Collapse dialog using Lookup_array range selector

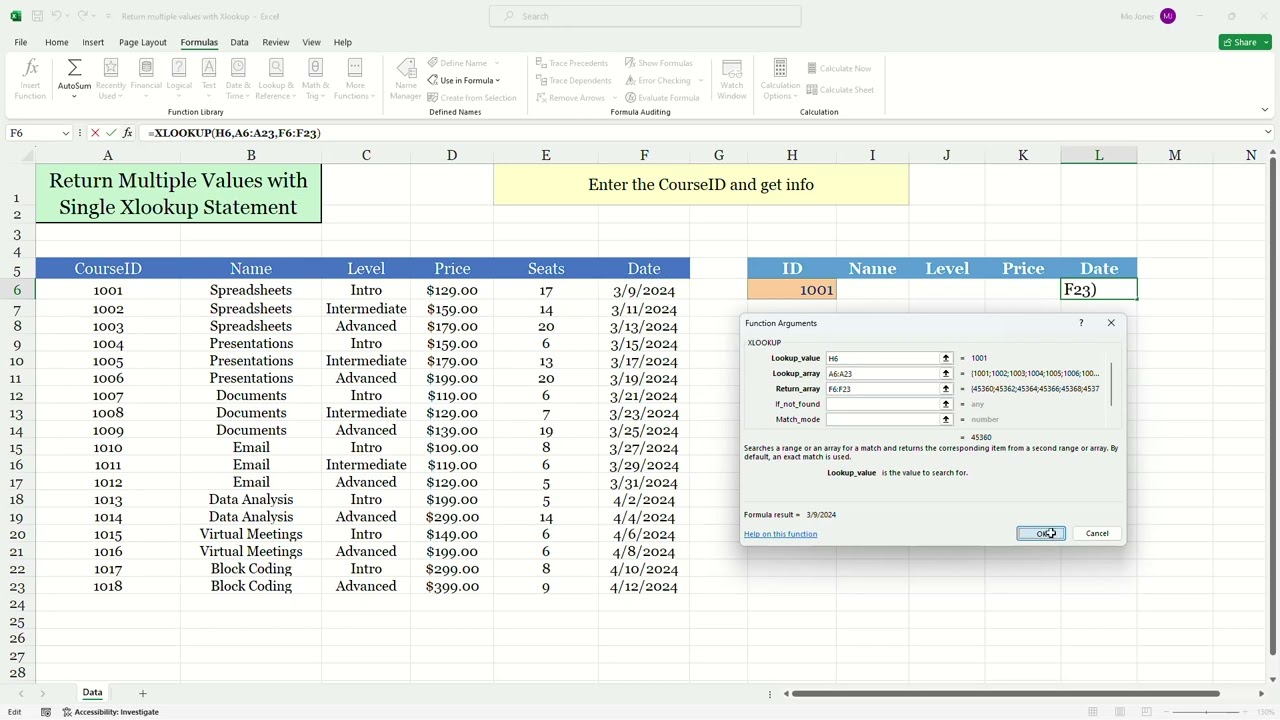(945, 373)
